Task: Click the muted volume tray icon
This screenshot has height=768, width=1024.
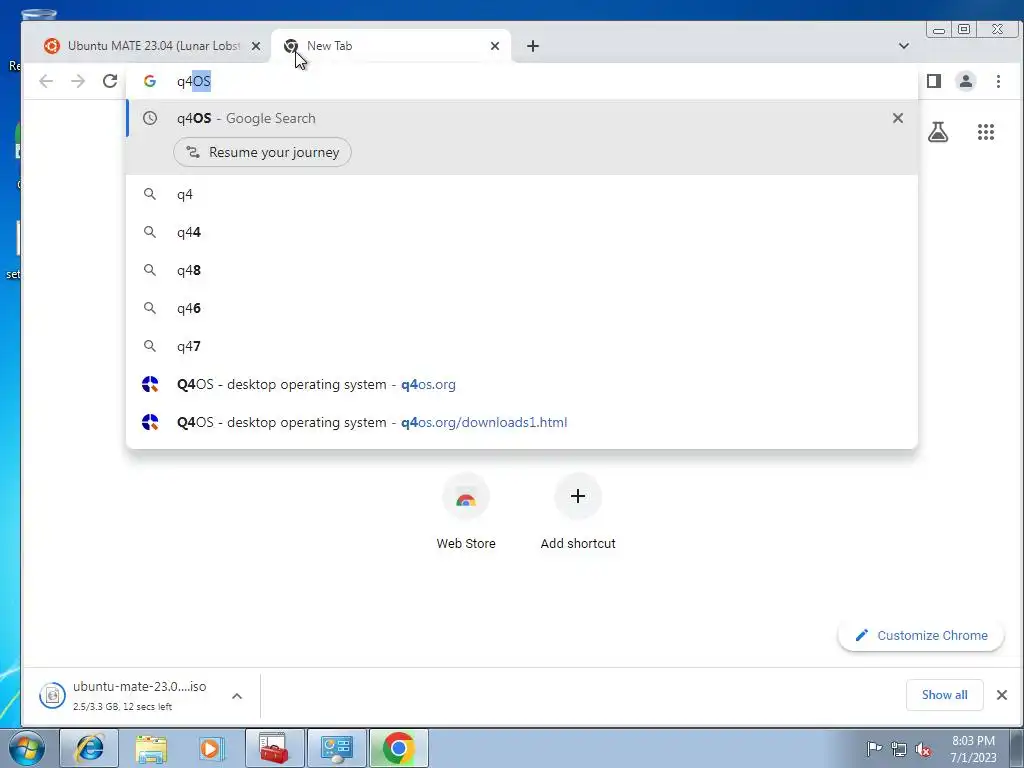Action: [923, 749]
